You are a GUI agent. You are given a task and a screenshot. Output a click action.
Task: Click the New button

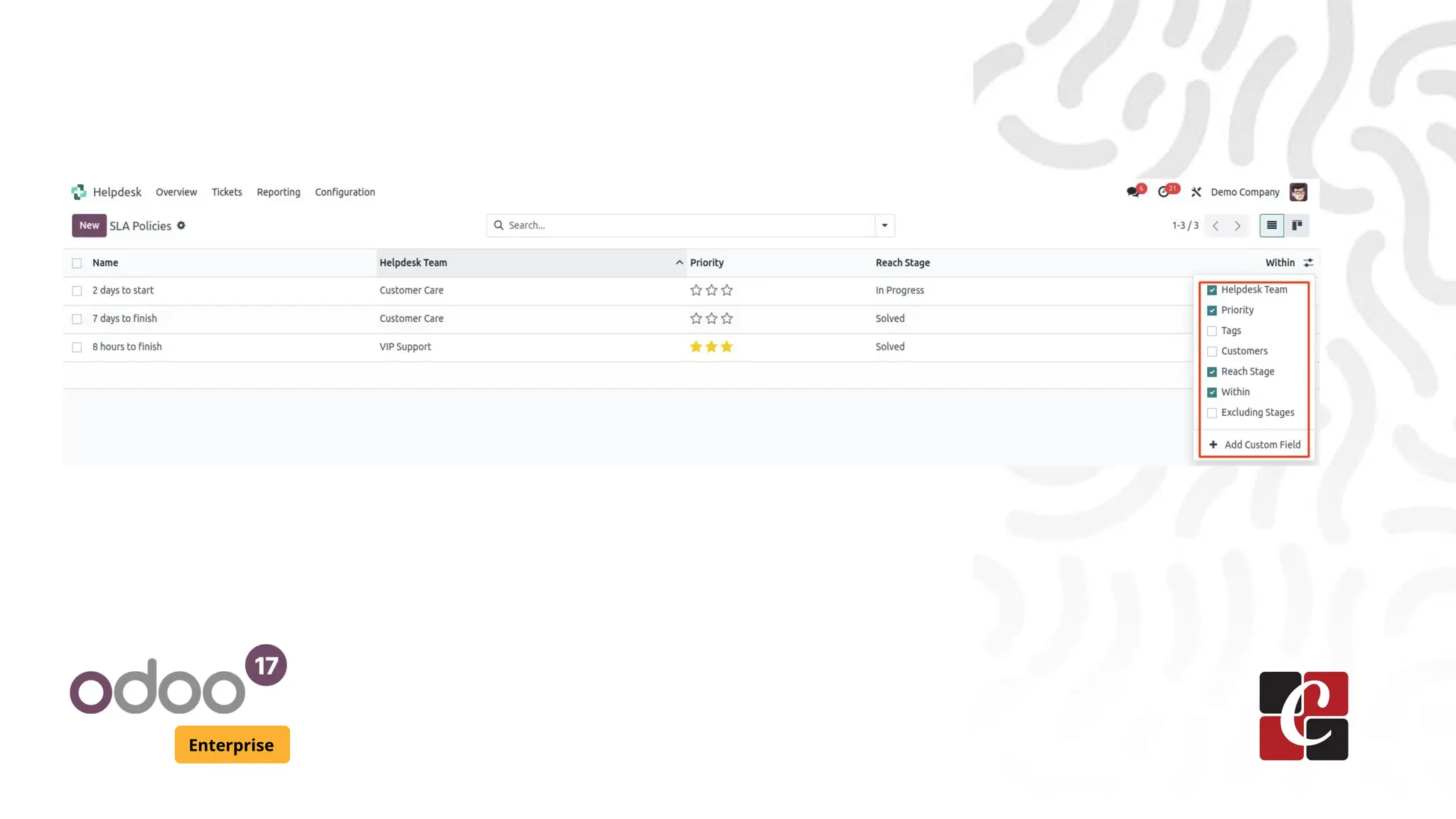tap(89, 225)
